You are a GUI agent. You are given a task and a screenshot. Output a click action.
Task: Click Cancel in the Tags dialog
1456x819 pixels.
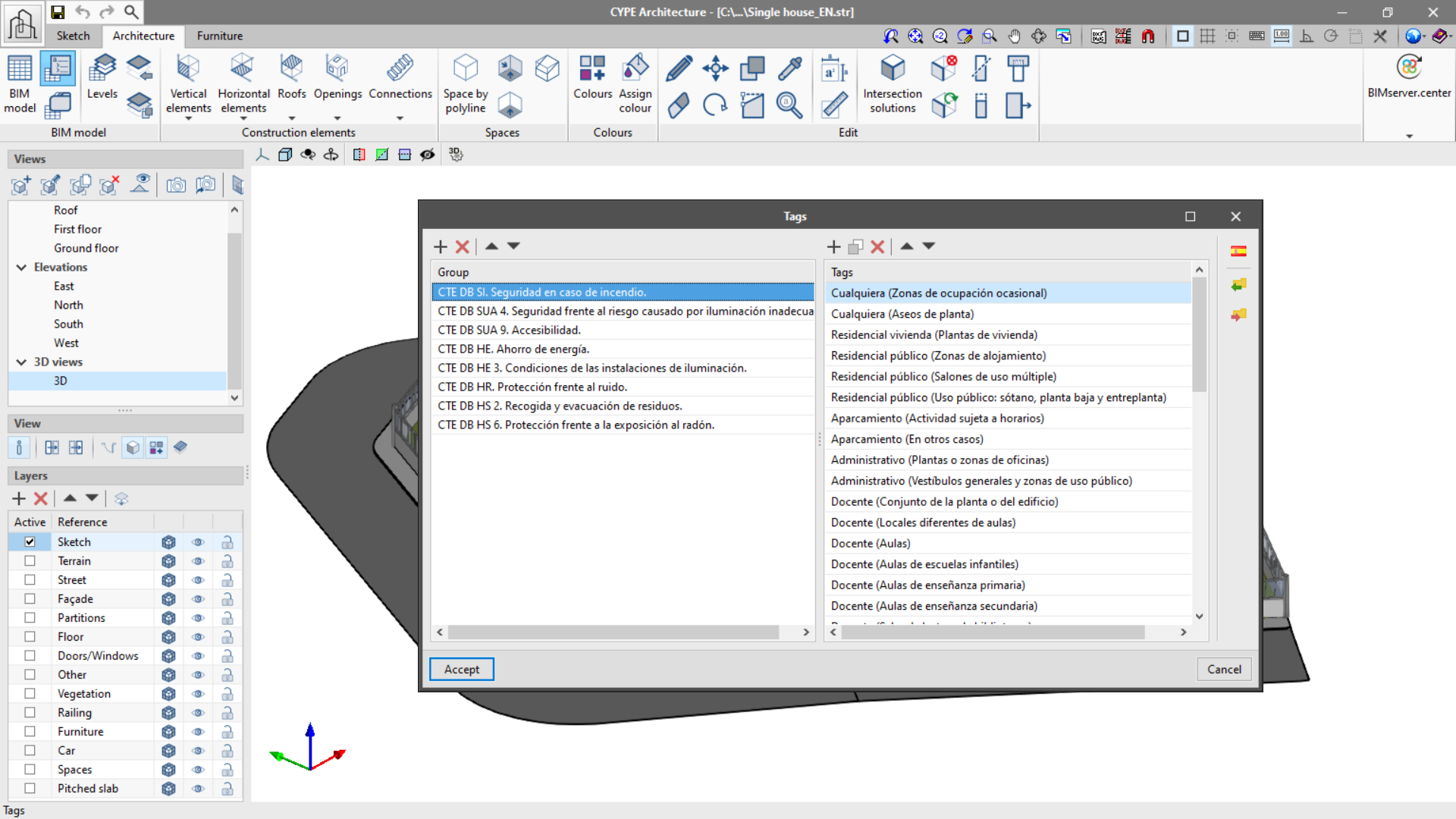(x=1224, y=669)
